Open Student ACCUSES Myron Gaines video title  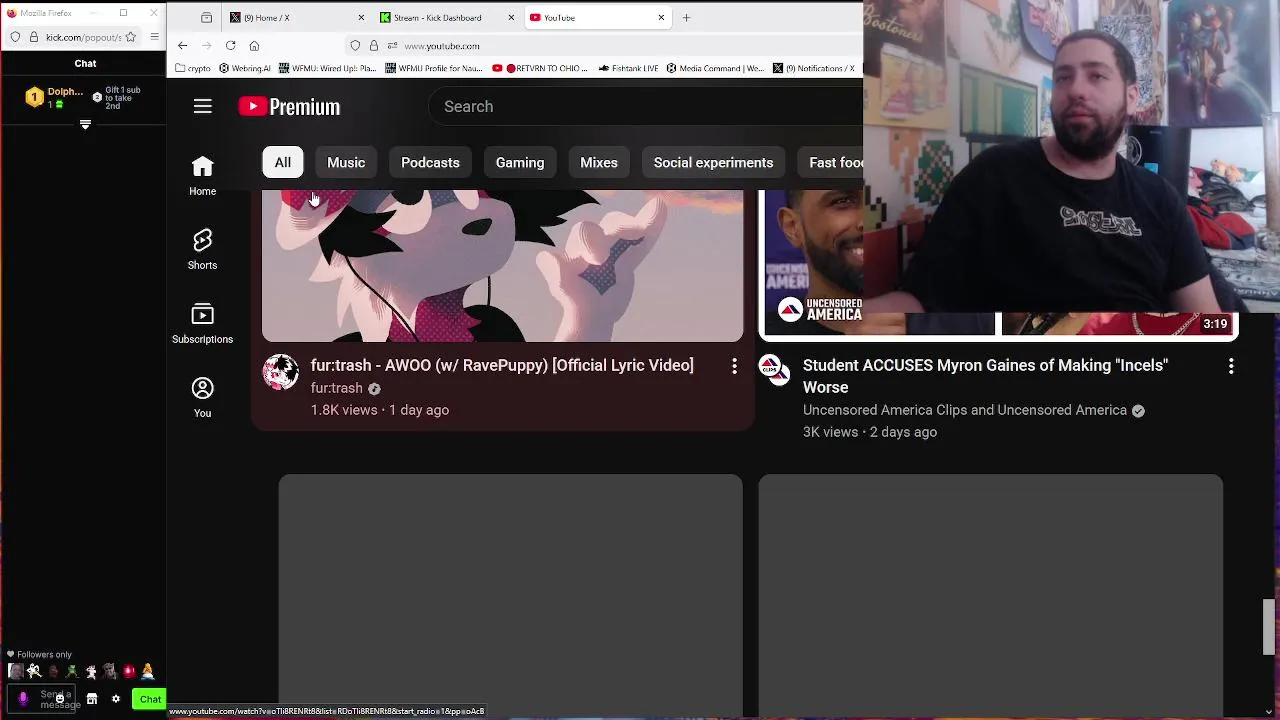coord(985,376)
